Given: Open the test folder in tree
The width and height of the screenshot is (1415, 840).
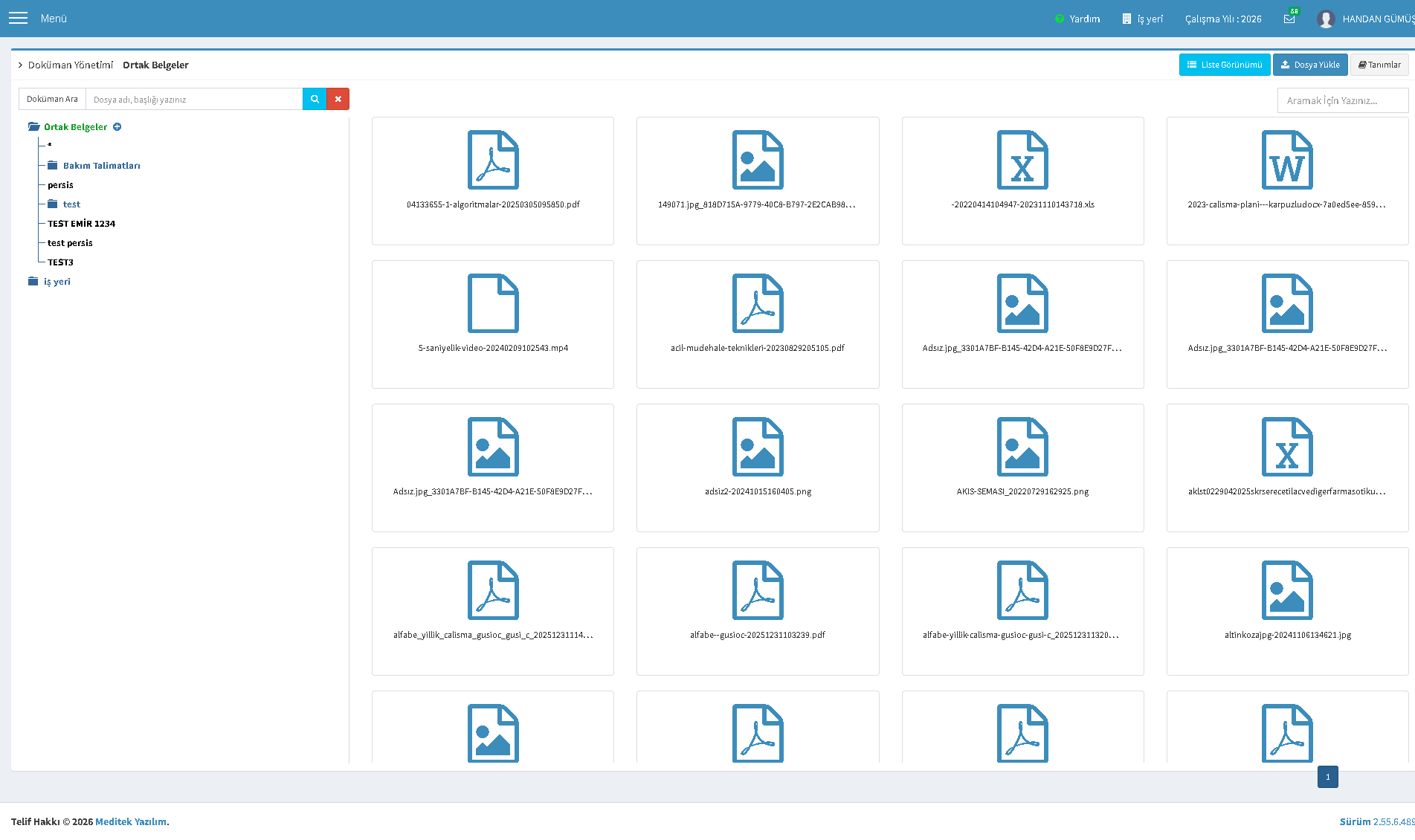Looking at the screenshot, I should (x=71, y=204).
